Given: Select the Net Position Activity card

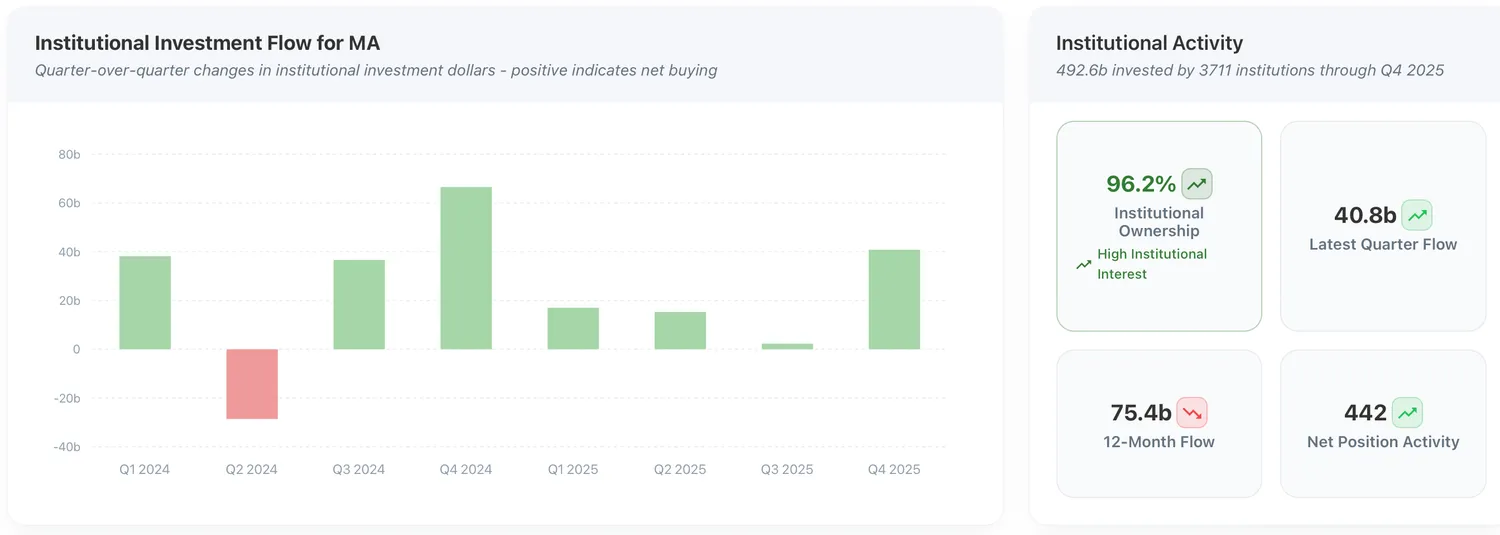Looking at the screenshot, I should [x=1383, y=423].
